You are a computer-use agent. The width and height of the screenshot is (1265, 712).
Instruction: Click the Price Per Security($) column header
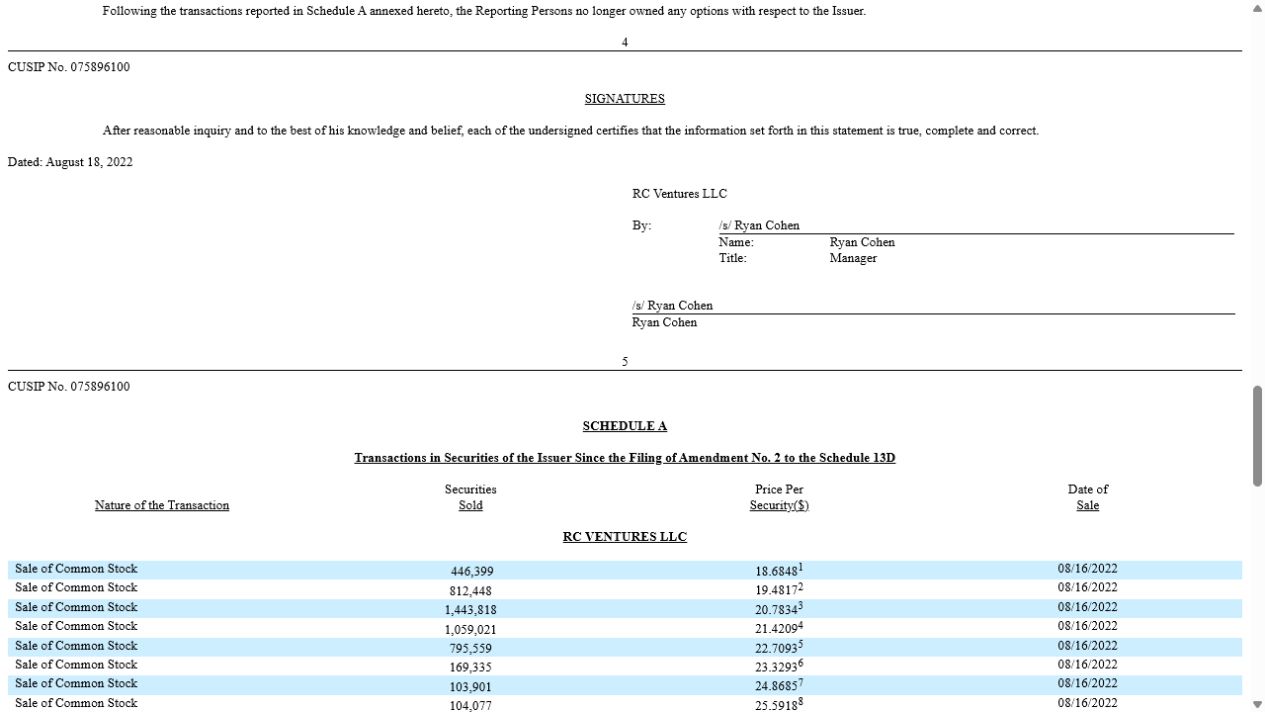point(779,497)
